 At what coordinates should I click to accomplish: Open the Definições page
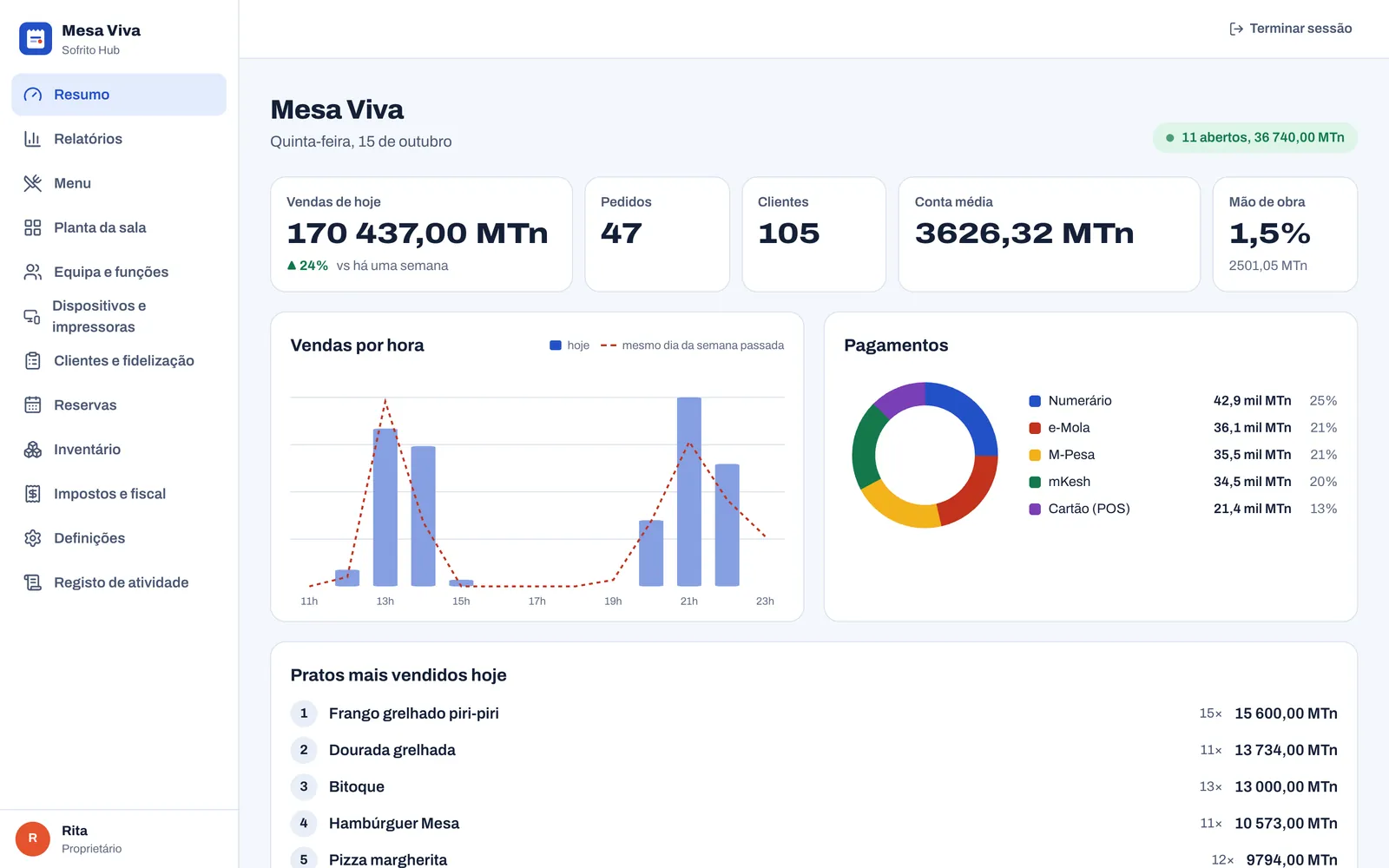pyautogui.click(x=119, y=538)
